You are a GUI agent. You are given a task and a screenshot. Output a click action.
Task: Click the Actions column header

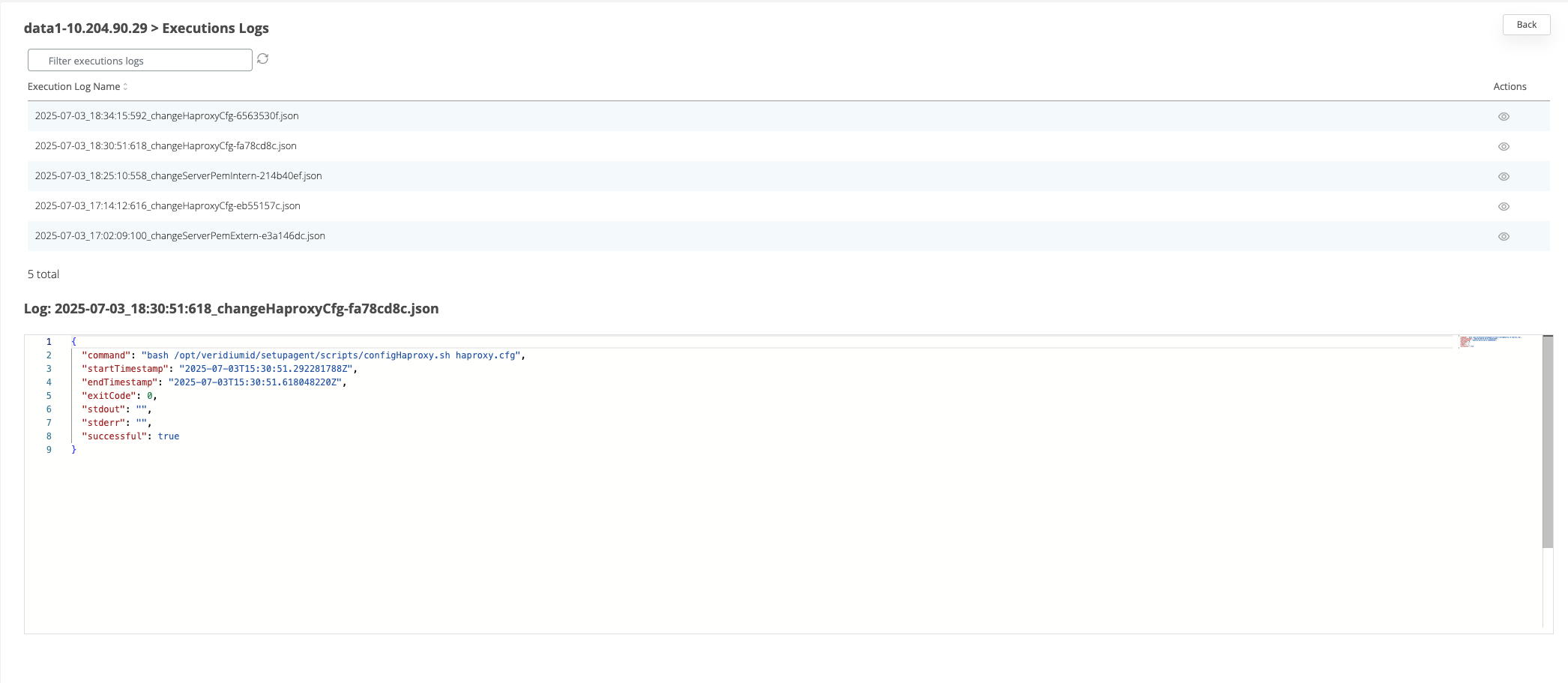click(1509, 87)
